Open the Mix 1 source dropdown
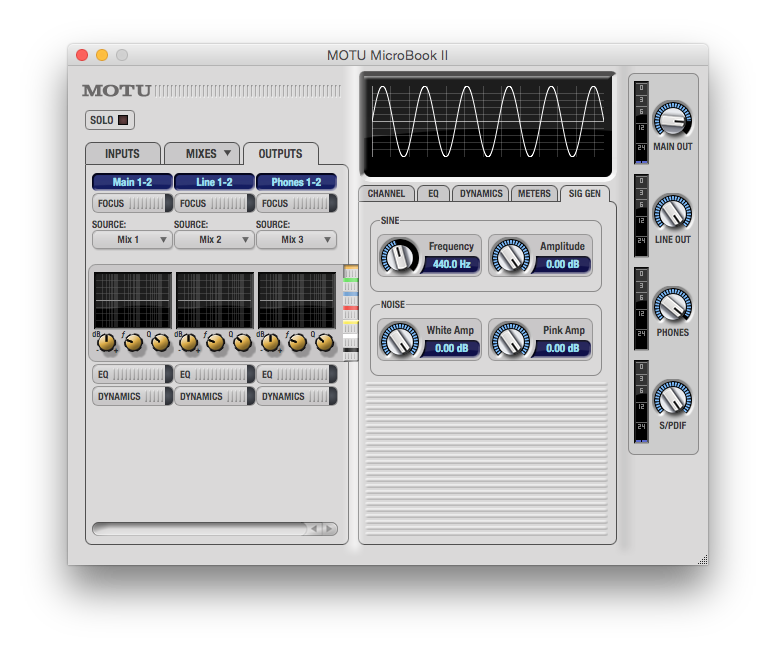This screenshot has width=776, height=657. pos(132,239)
